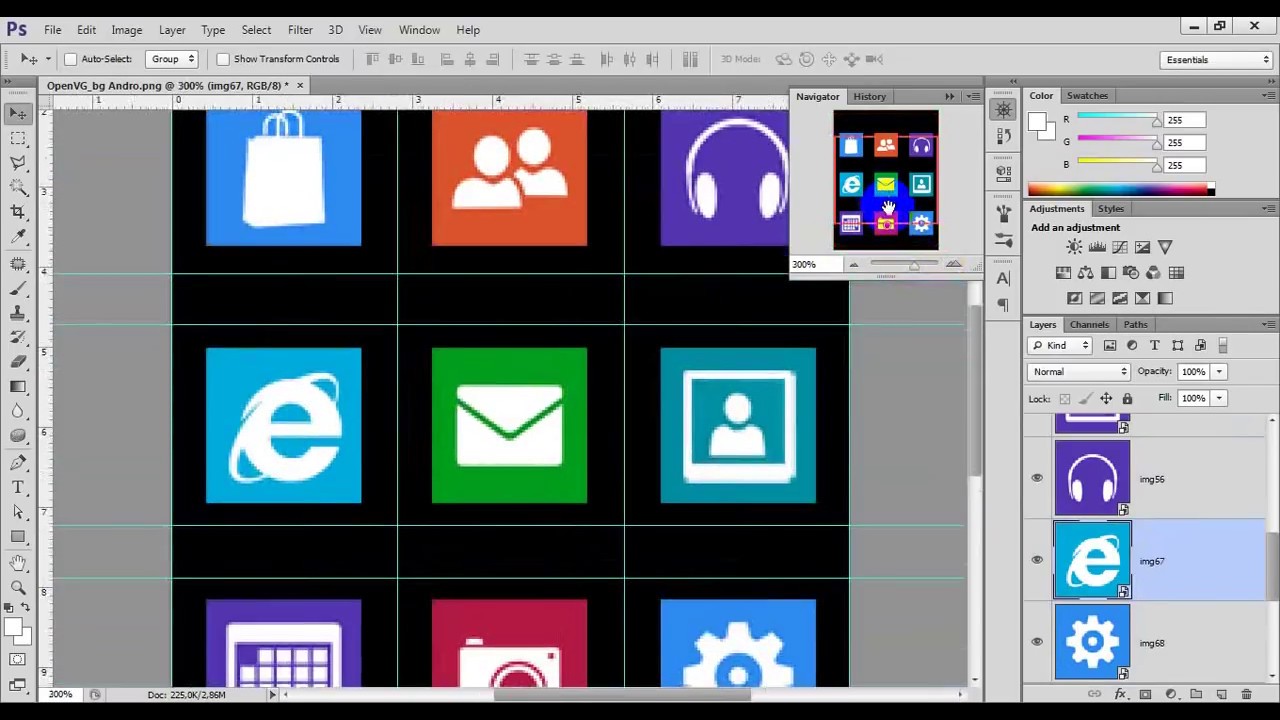The height and width of the screenshot is (720, 1280).
Task: Select the Crop tool
Action: pyautogui.click(x=18, y=212)
